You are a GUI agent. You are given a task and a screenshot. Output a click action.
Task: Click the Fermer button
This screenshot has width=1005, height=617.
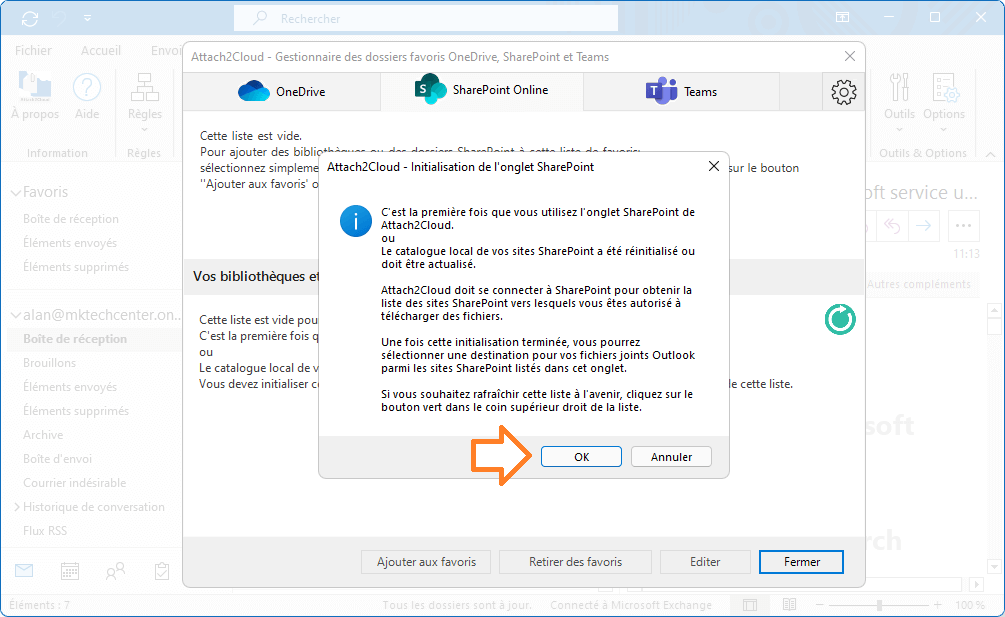[801, 561]
